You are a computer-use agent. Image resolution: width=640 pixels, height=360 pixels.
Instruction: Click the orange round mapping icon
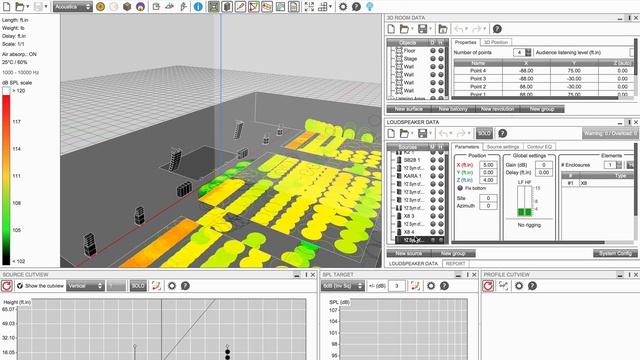click(100, 7)
